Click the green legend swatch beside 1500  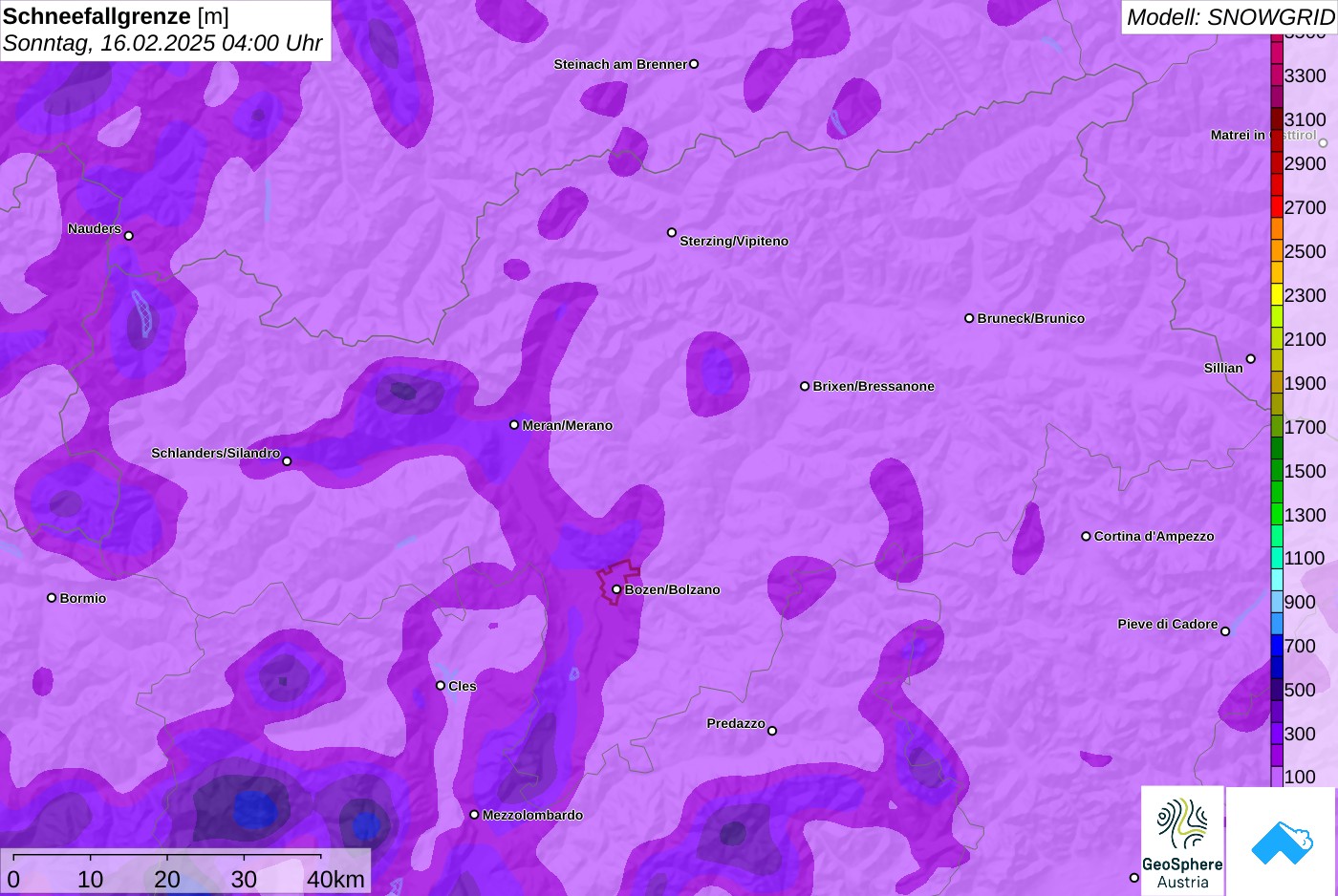1277,471
